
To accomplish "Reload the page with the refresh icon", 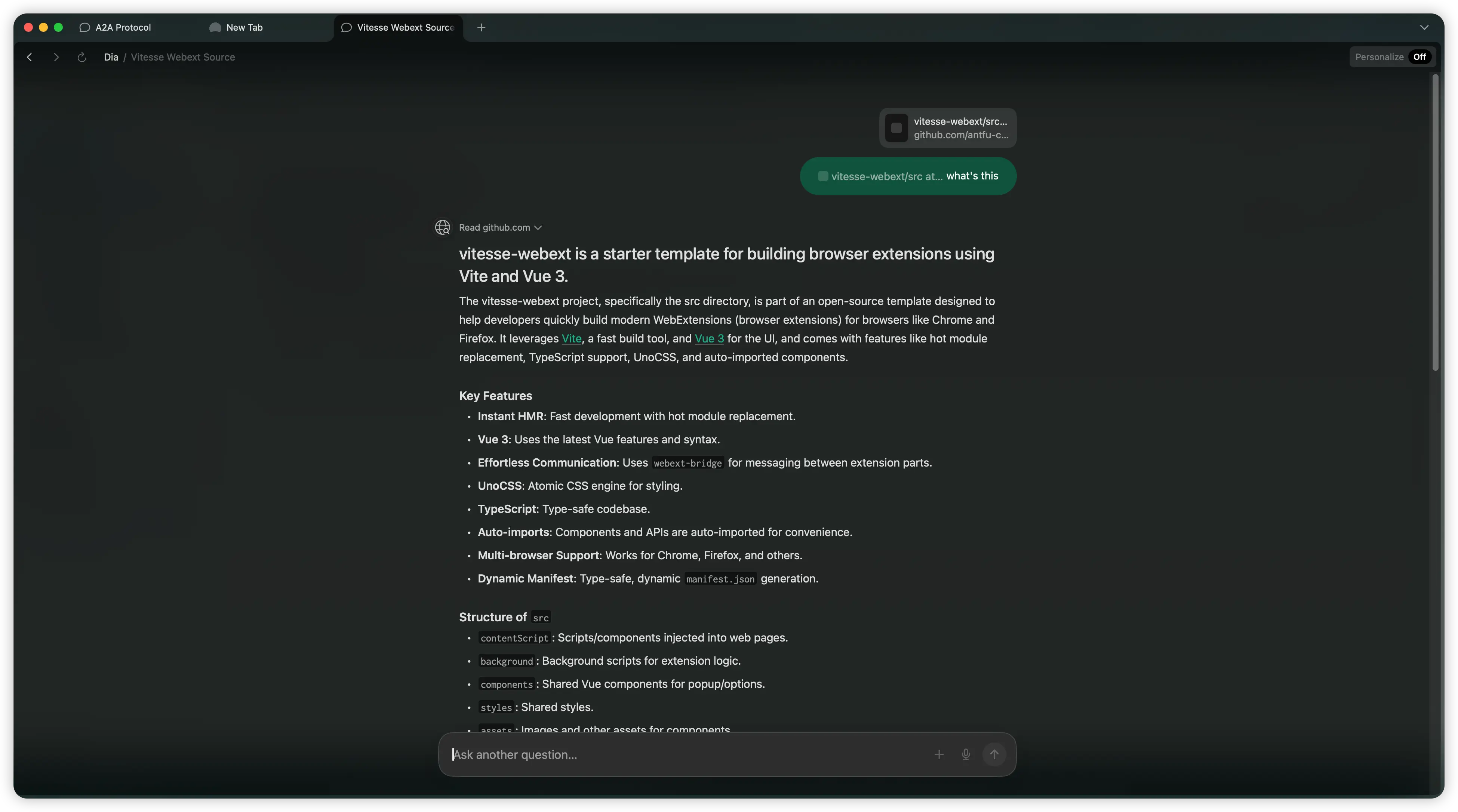I will (81, 57).
